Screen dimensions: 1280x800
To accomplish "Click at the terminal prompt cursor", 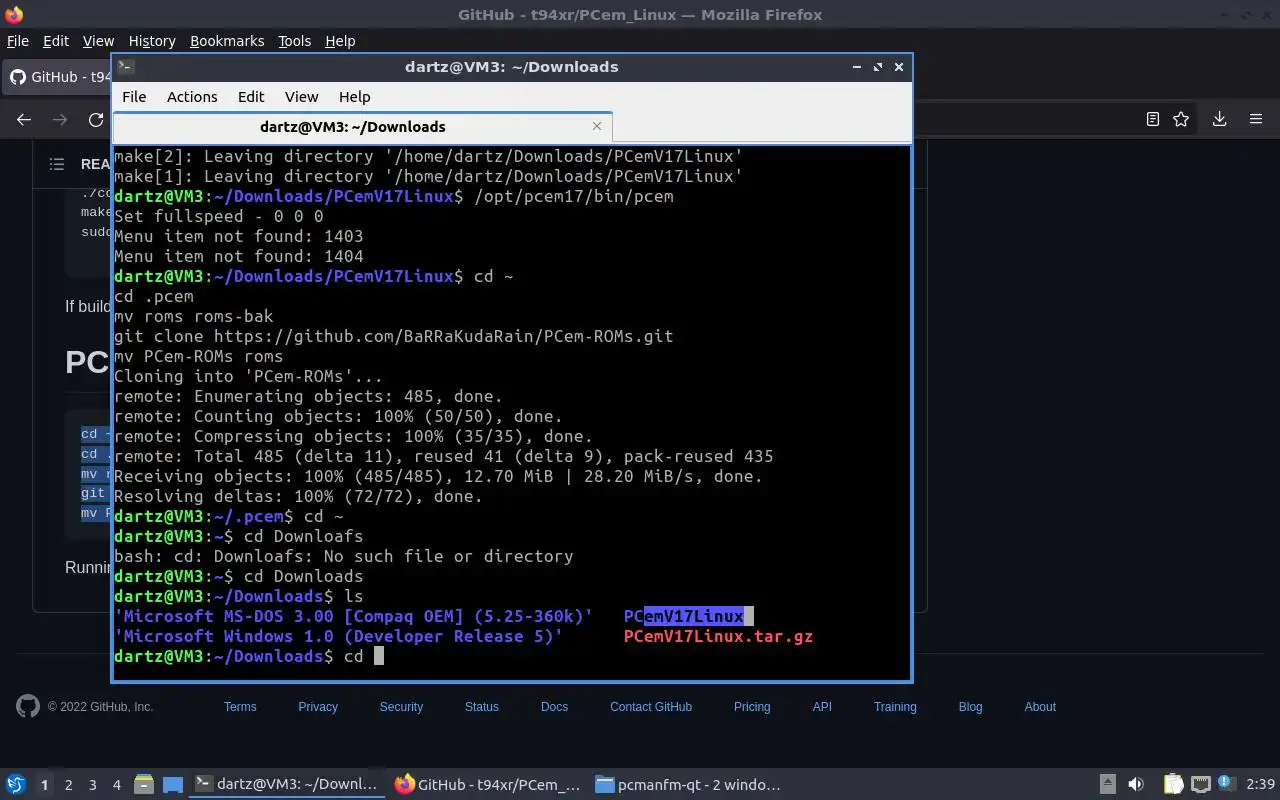I will point(379,656).
